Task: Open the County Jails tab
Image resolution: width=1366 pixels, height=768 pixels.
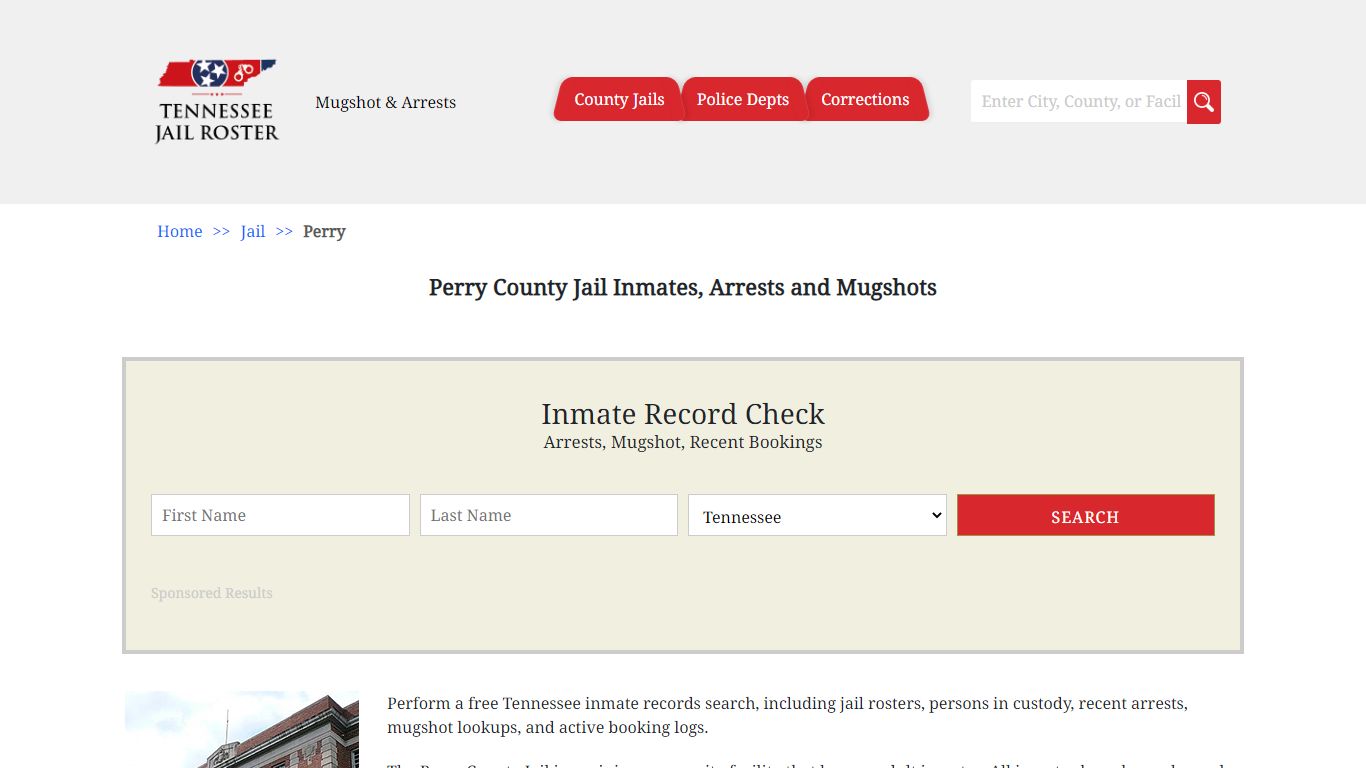Action: pyautogui.click(x=618, y=99)
